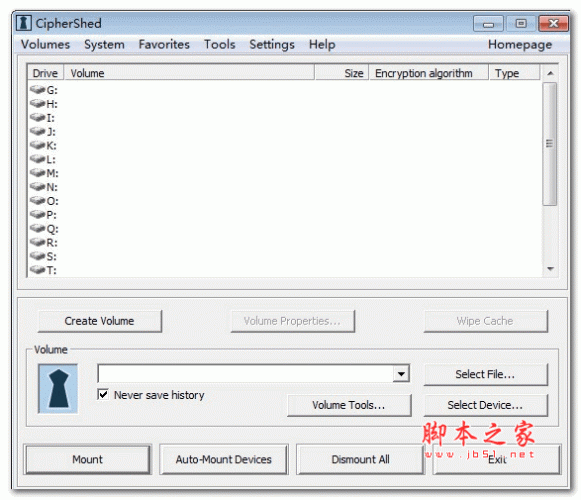Open the Homepage menu item

[x=520, y=44]
